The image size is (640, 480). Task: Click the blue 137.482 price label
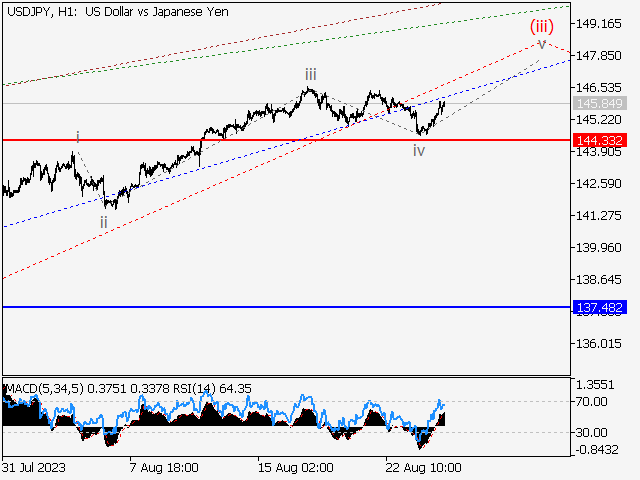pos(600,307)
